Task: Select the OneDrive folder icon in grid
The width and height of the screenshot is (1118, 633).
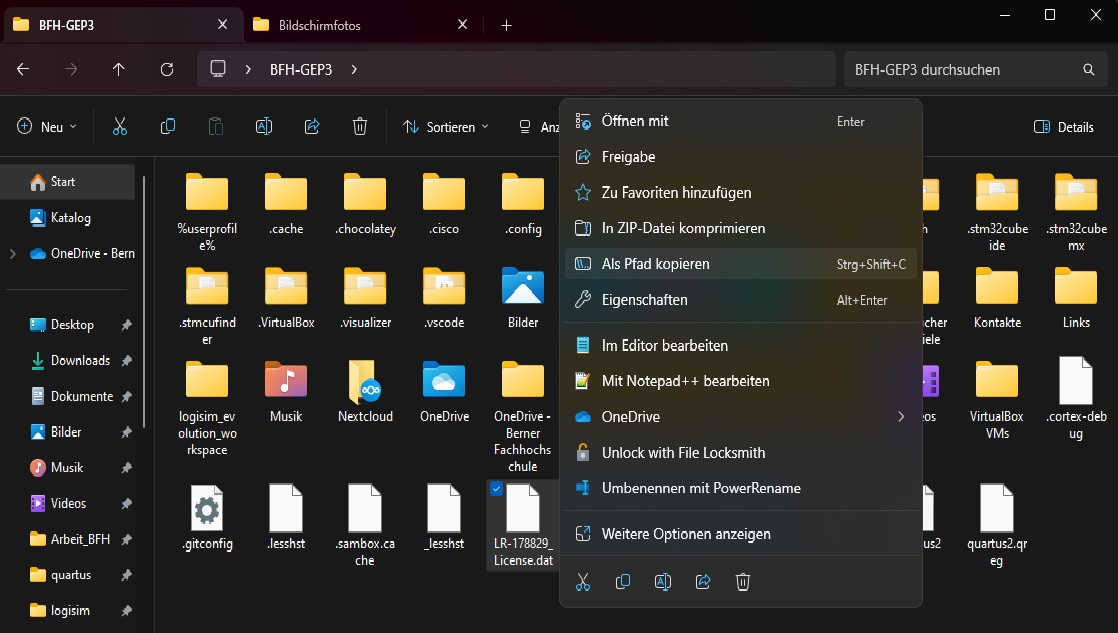Action: point(444,391)
